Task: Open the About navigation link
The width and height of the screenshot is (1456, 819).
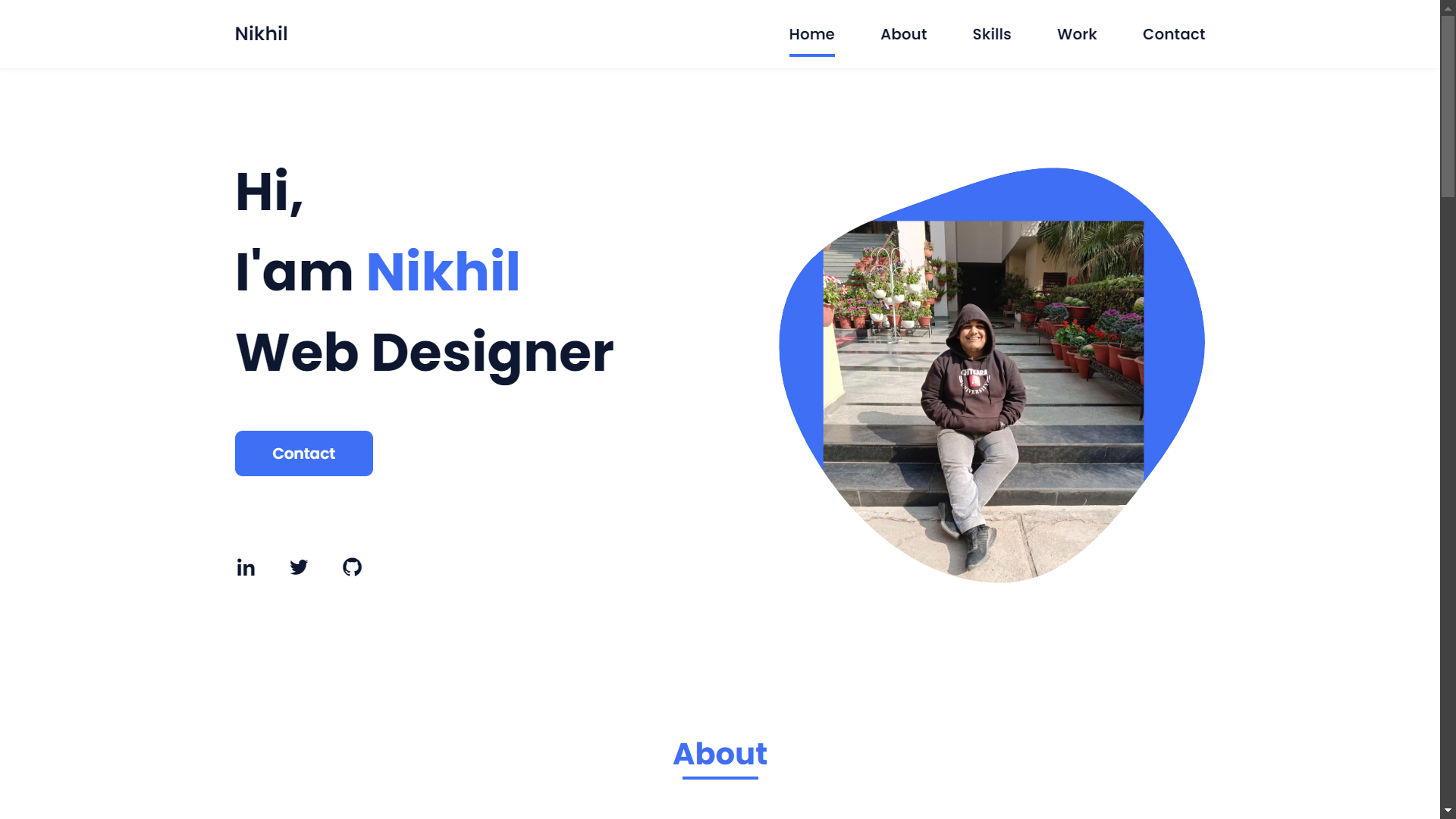Action: coord(903,34)
